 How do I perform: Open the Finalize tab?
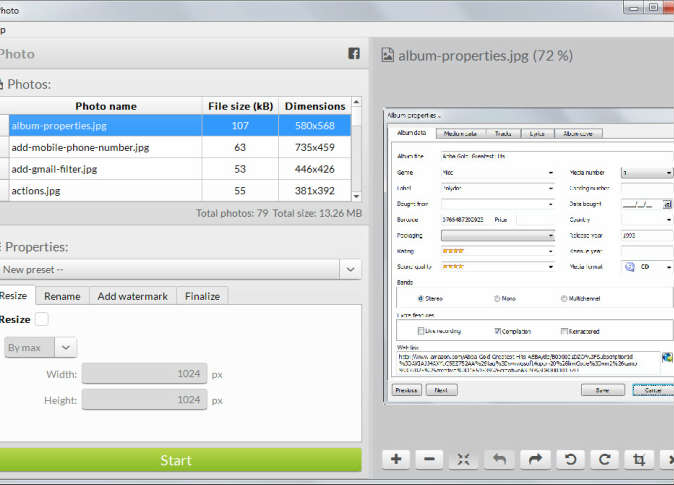click(x=203, y=296)
